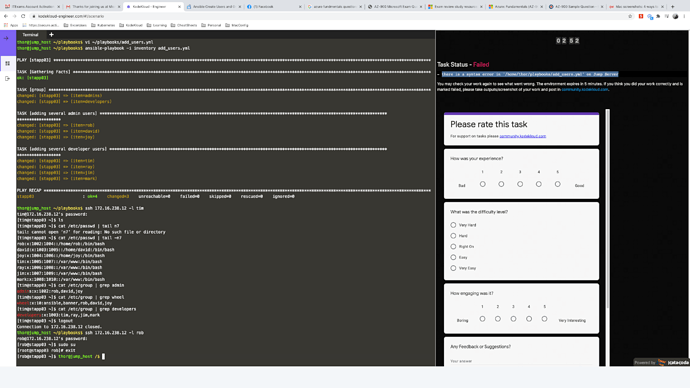Viewport: 690px width, 388px height.
Task: Close the Facebook tab
Action: [300, 7]
